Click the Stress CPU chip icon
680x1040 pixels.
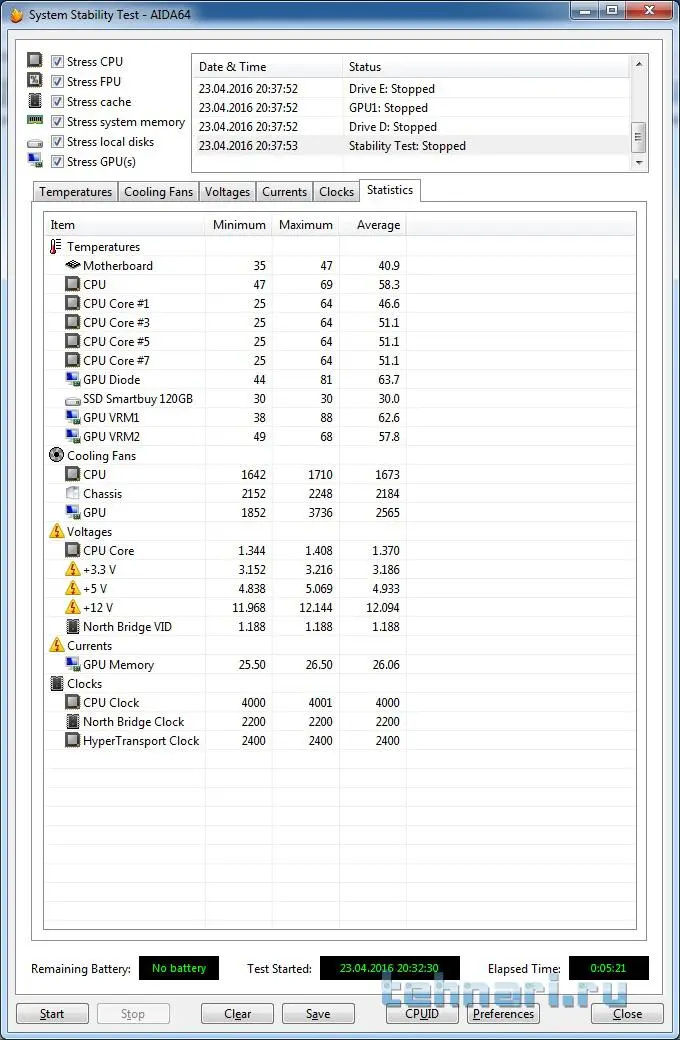pos(34,60)
